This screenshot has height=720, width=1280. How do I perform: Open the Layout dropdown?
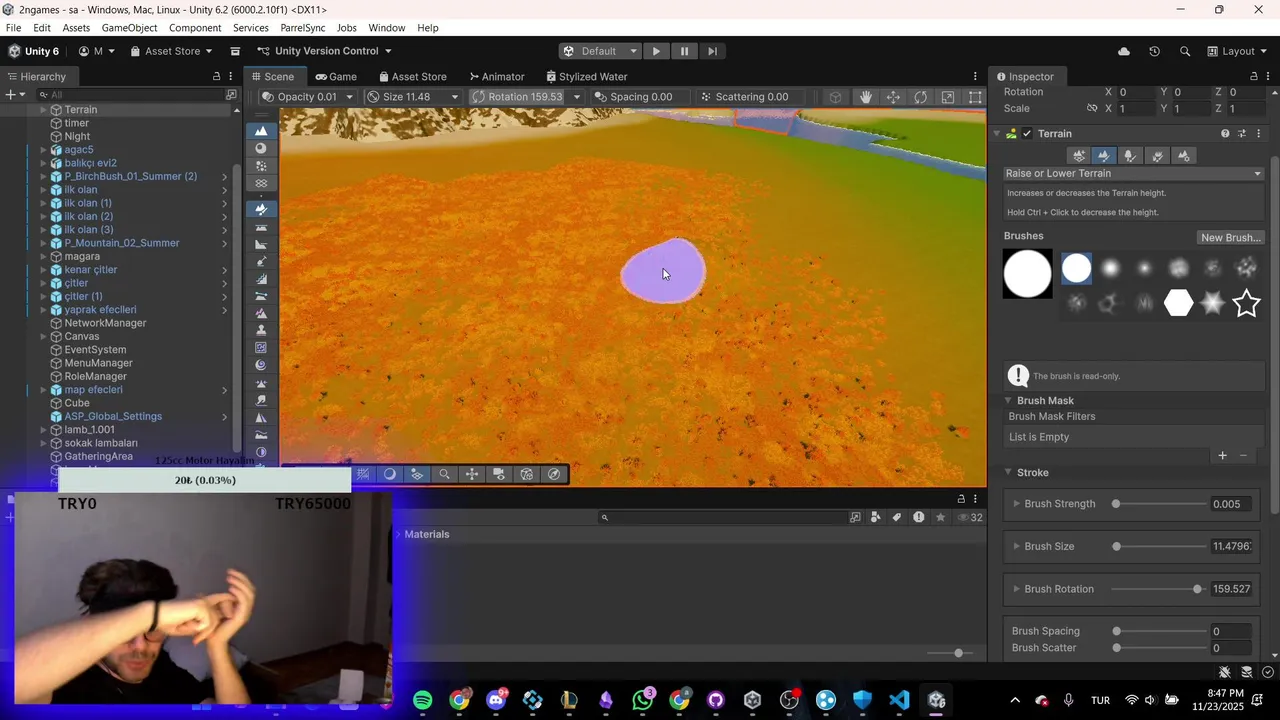[1237, 51]
